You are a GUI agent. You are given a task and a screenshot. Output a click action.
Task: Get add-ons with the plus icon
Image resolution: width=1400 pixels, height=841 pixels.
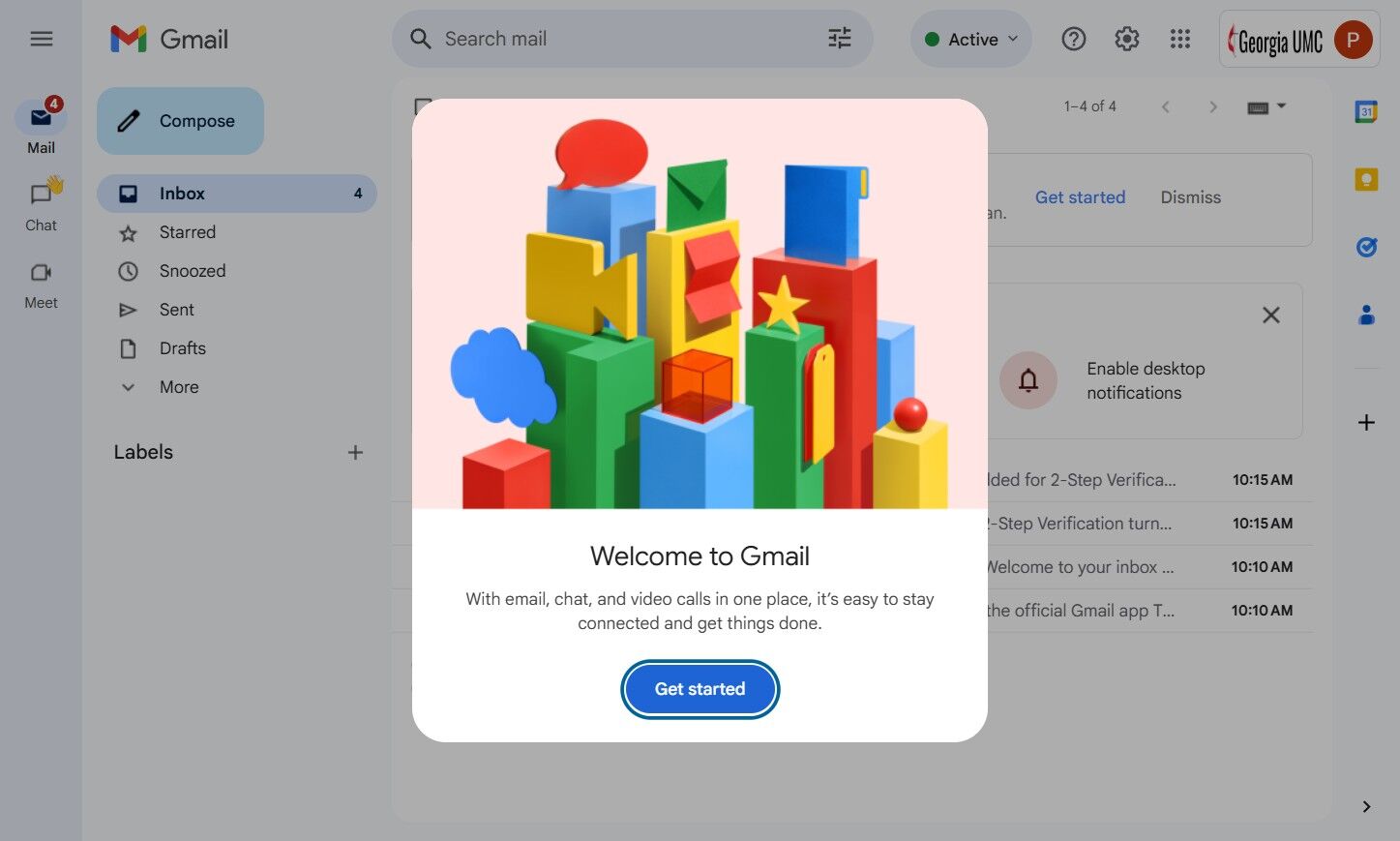[x=1366, y=422]
